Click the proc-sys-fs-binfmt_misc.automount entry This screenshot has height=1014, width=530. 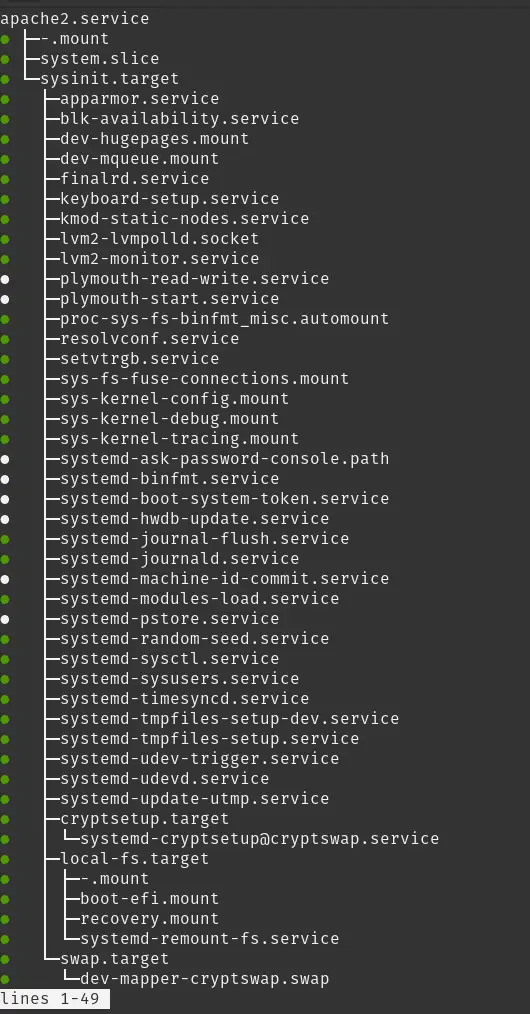225,319
